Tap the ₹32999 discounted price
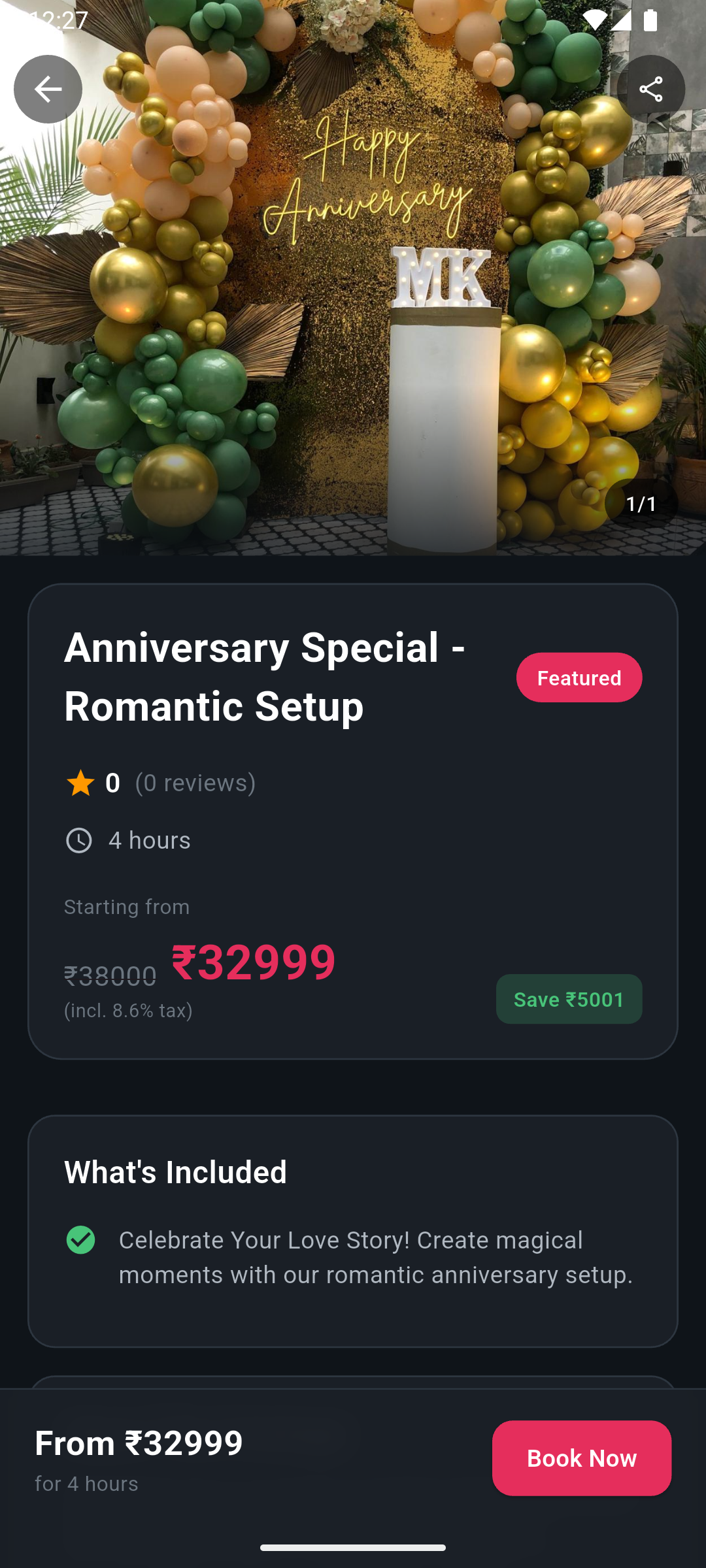Screen dimensions: 706x1568 coord(254,962)
